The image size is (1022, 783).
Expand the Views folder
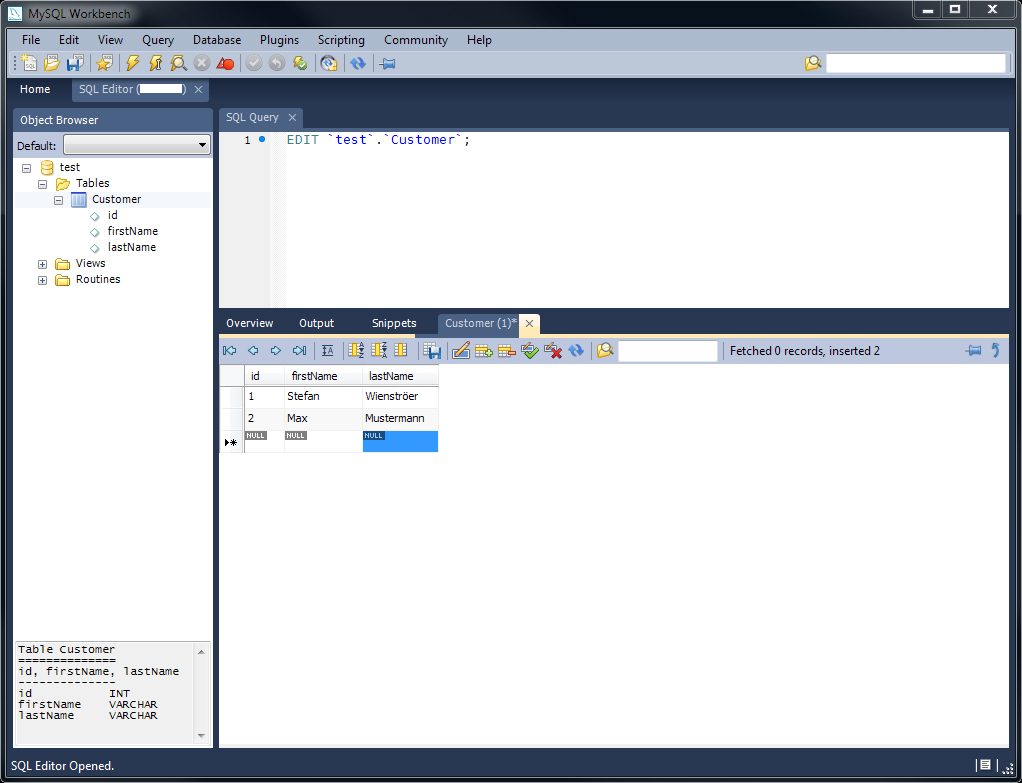[x=42, y=264]
